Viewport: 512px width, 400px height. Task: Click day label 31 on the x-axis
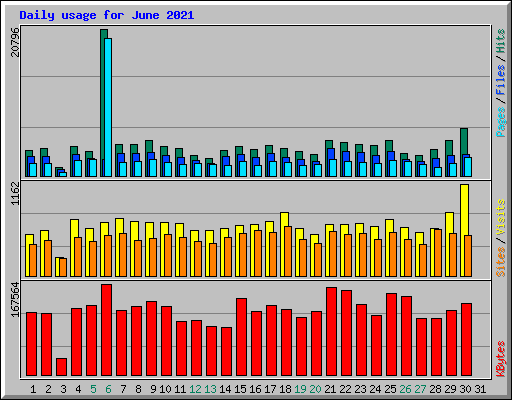(x=480, y=389)
